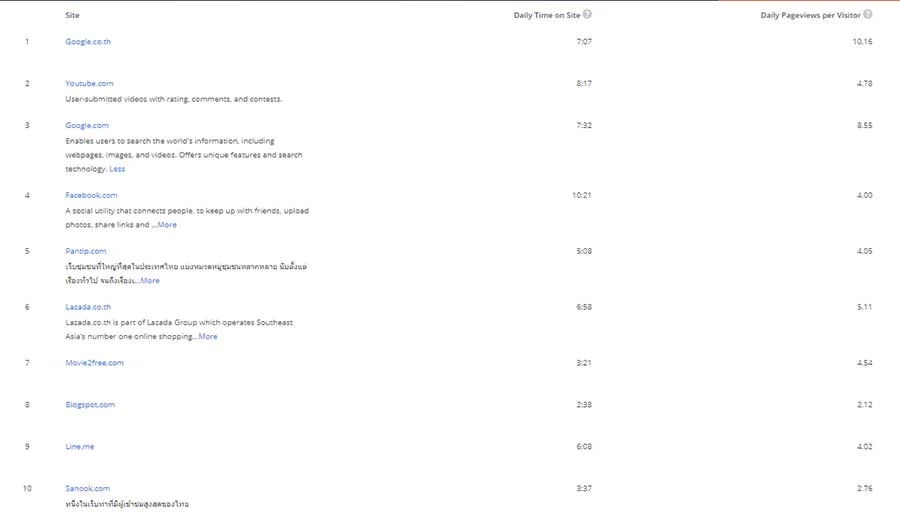
Task: Open the help icon beside Daily Pageviews per Visitor
Action: 867,14
